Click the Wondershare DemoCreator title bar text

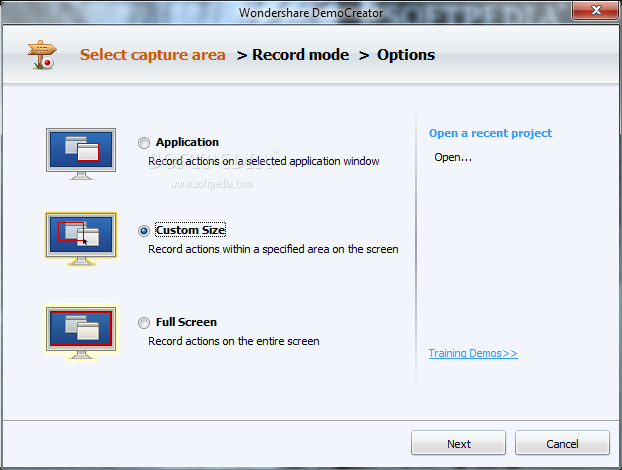(311, 13)
